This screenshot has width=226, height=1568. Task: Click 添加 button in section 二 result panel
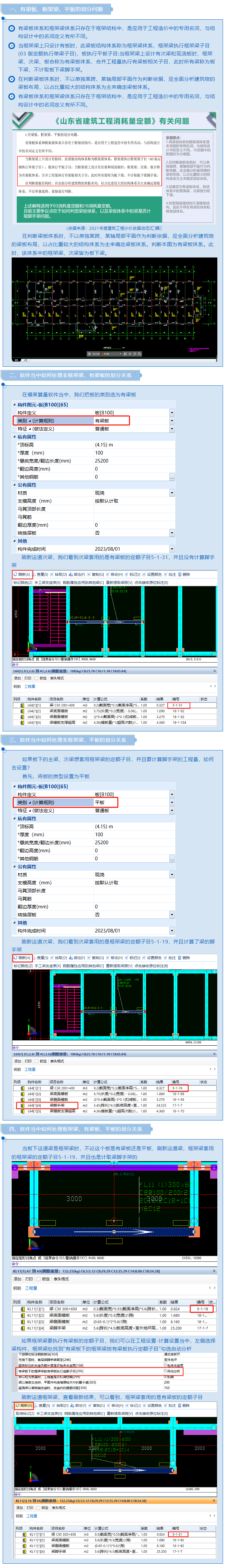point(18,678)
